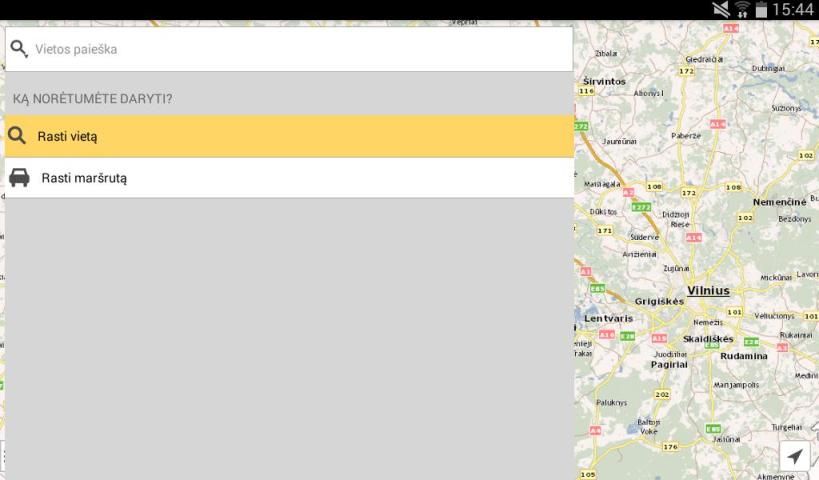Select the Lentvaris label on the map
The height and width of the screenshot is (480, 819).
(x=608, y=318)
